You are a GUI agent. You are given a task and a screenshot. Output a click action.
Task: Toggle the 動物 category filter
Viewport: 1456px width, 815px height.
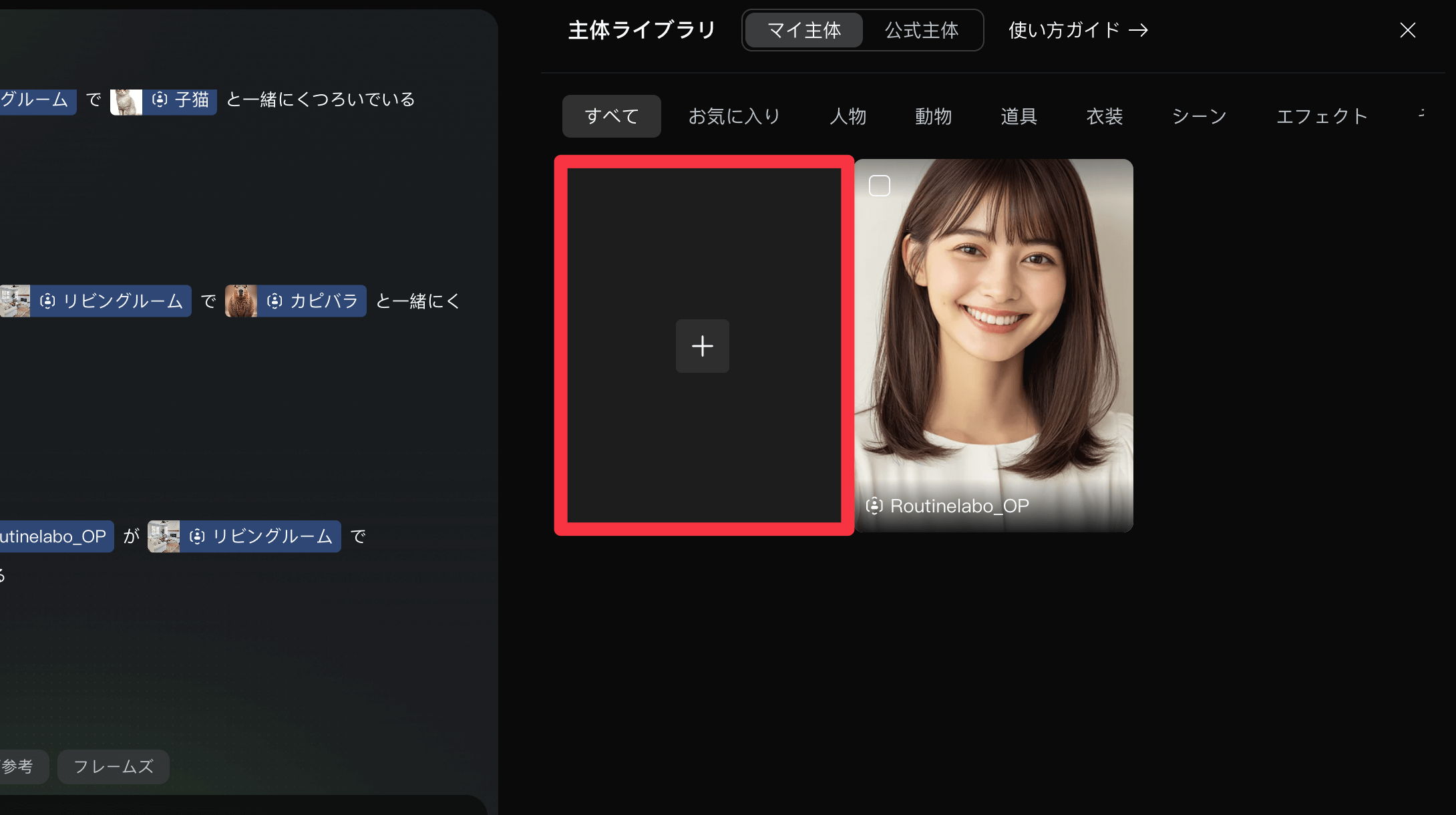point(933,116)
